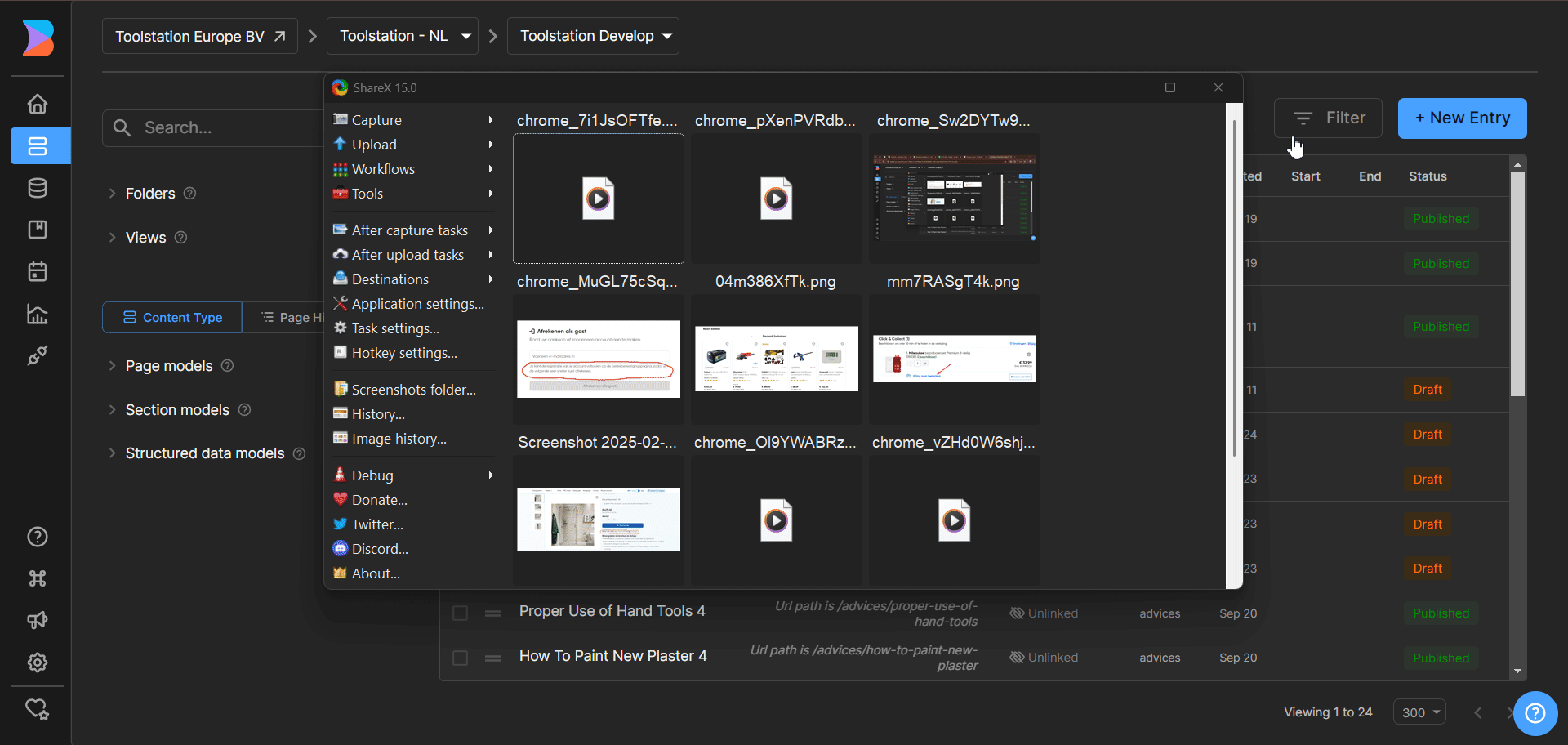This screenshot has height=745, width=1568.
Task: Switch view with the Content Type toggle
Action: (171, 317)
